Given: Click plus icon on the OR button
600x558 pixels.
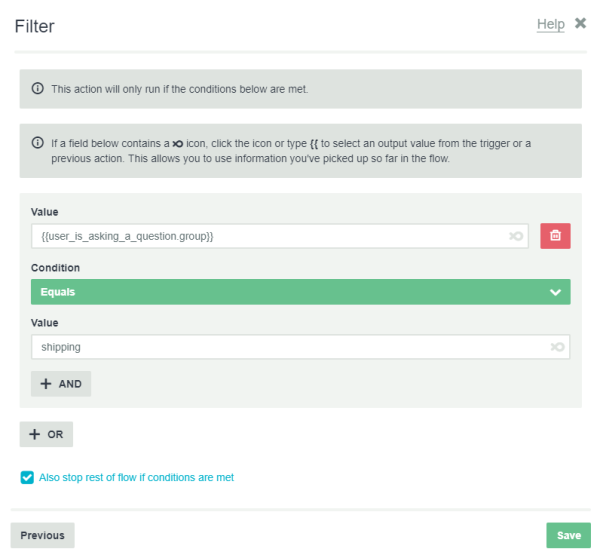Looking at the screenshot, I should coord(35,434).
